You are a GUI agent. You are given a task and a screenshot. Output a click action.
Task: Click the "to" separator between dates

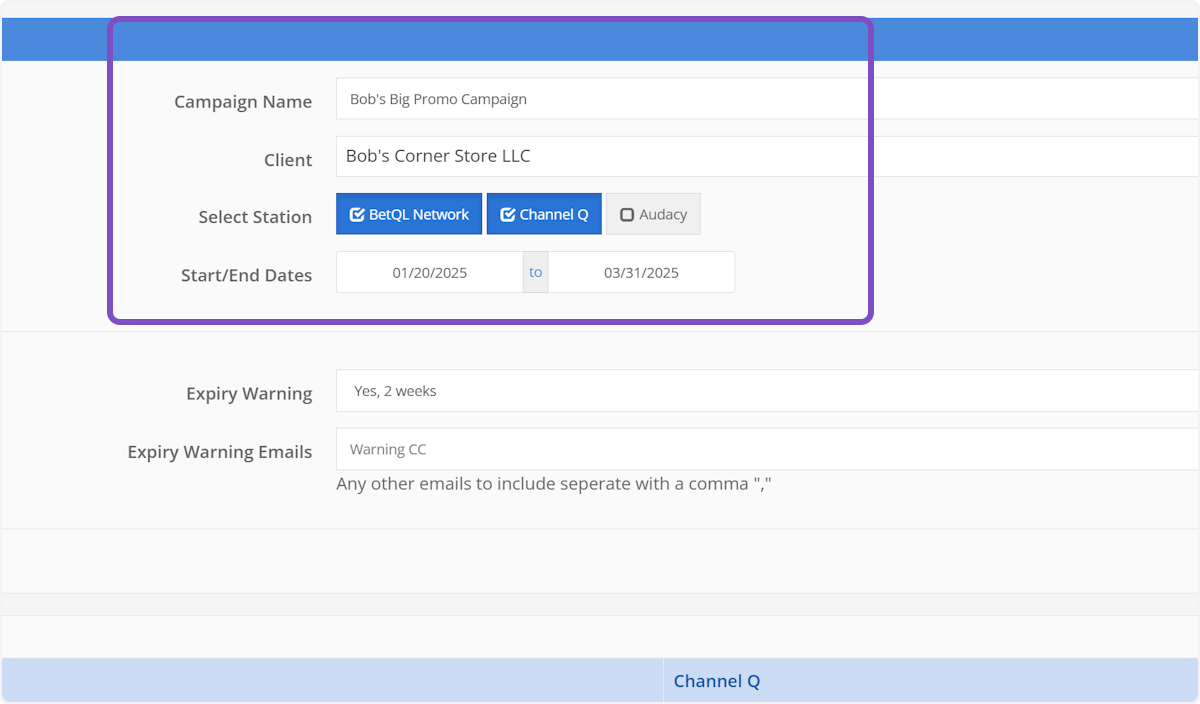tap(536, 273)
